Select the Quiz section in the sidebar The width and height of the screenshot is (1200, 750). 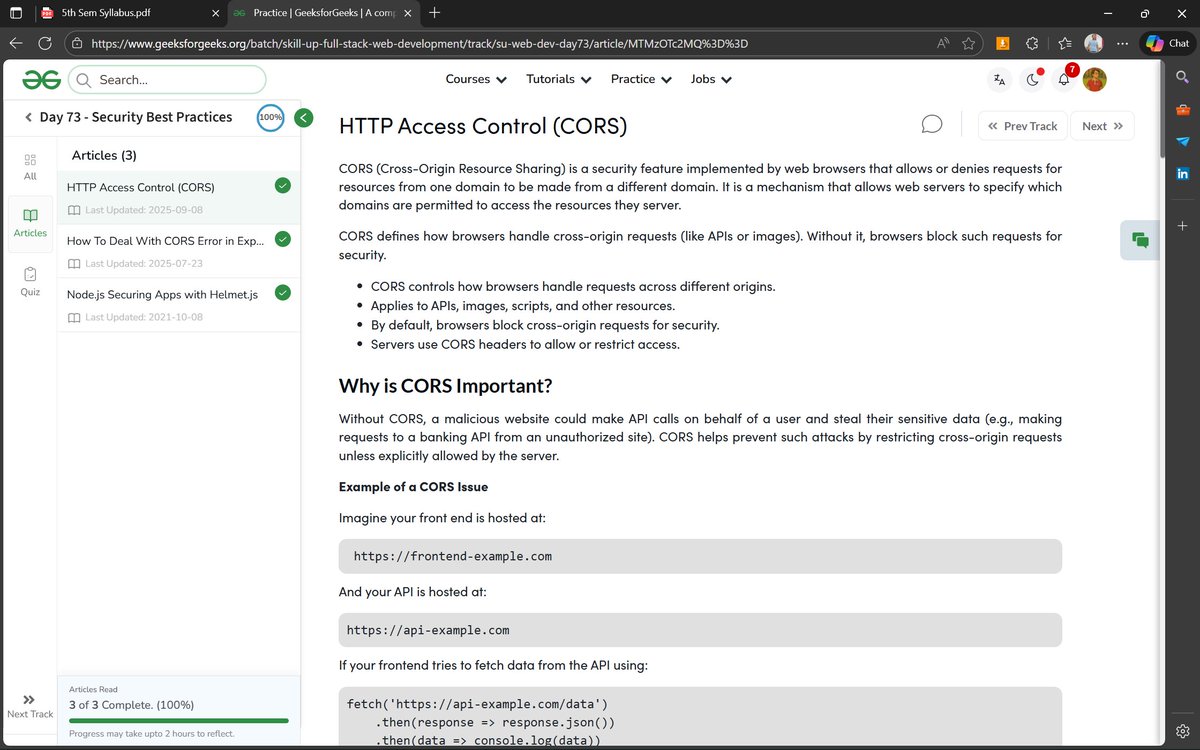click(29, 280)
